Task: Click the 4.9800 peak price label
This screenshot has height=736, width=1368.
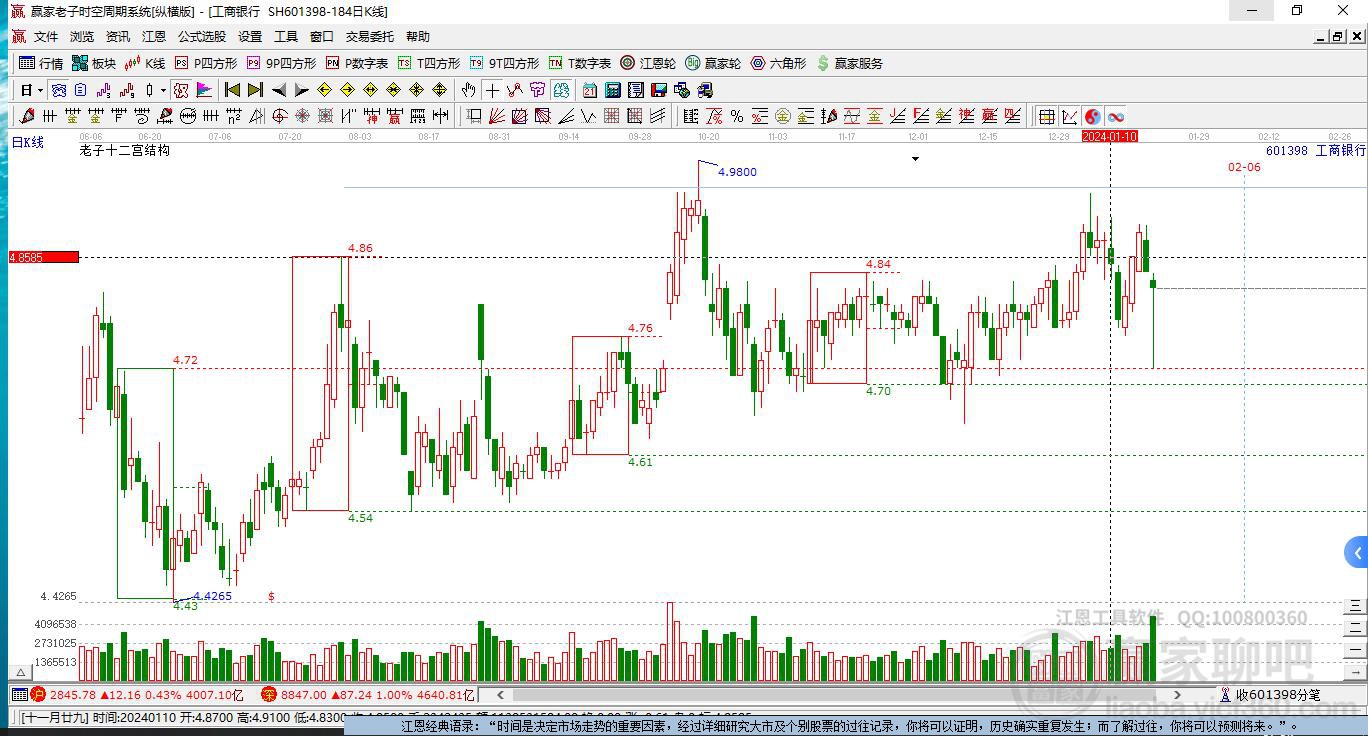Action: pyautogui.click(x=737, y=172)
